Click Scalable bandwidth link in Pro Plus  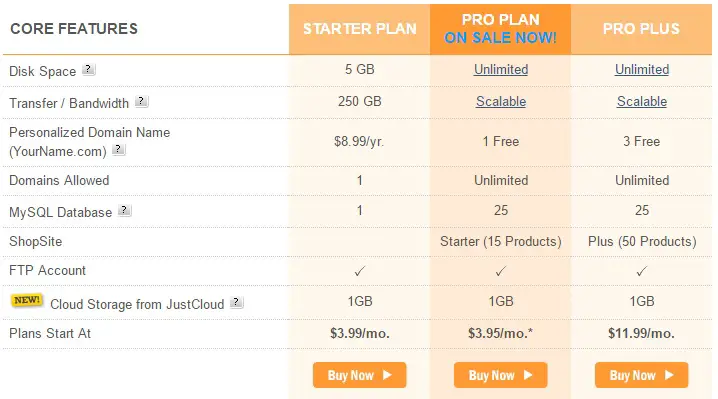point(642,101)
